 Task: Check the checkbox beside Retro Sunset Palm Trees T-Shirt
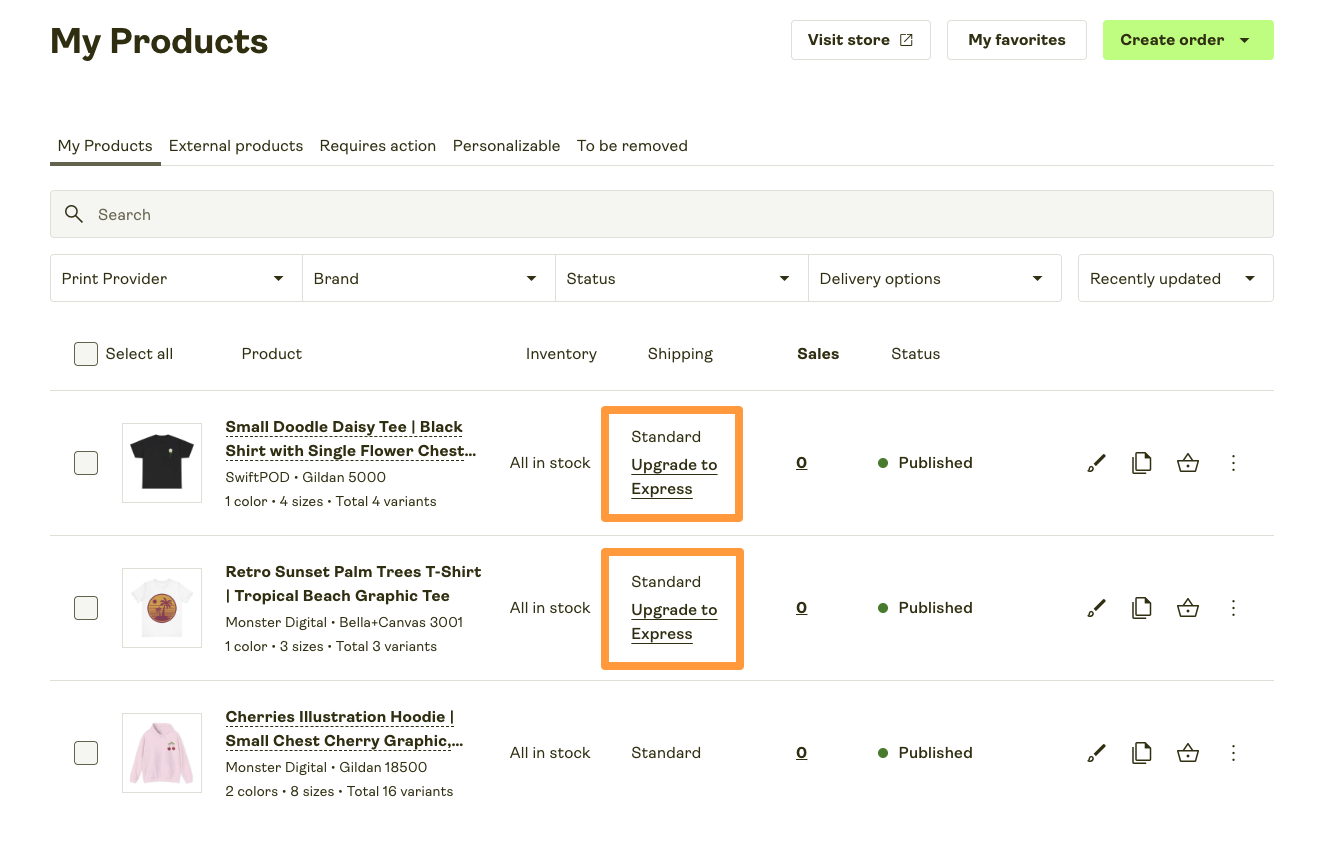(x=86, y=607)
